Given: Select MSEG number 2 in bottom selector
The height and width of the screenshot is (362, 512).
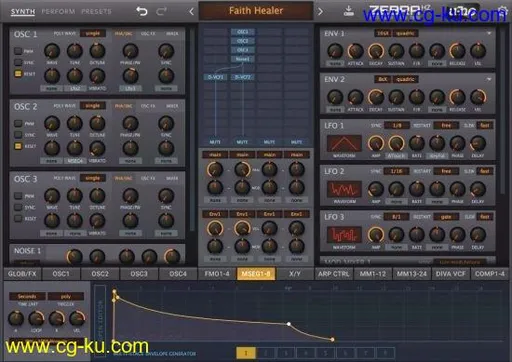Looking at the screenshot, I should pos(266,353).
